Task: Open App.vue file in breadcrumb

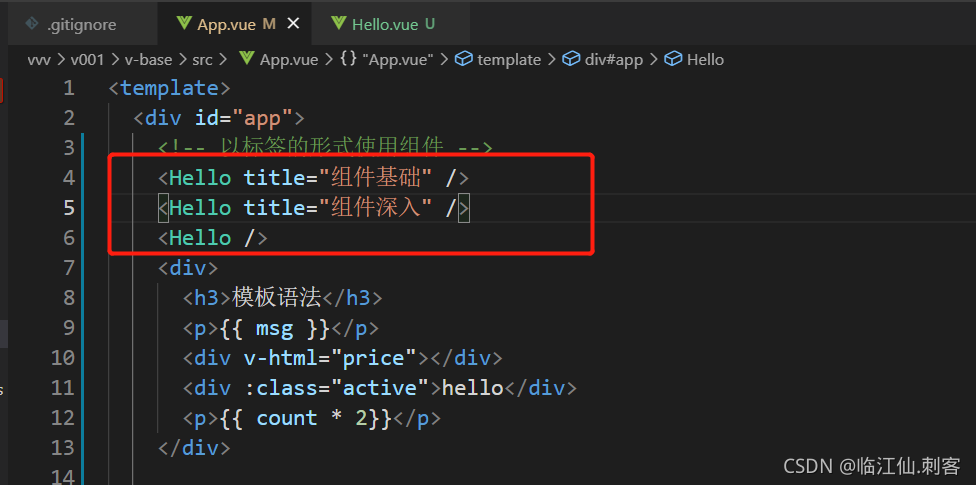Action: tap(289, 60)
